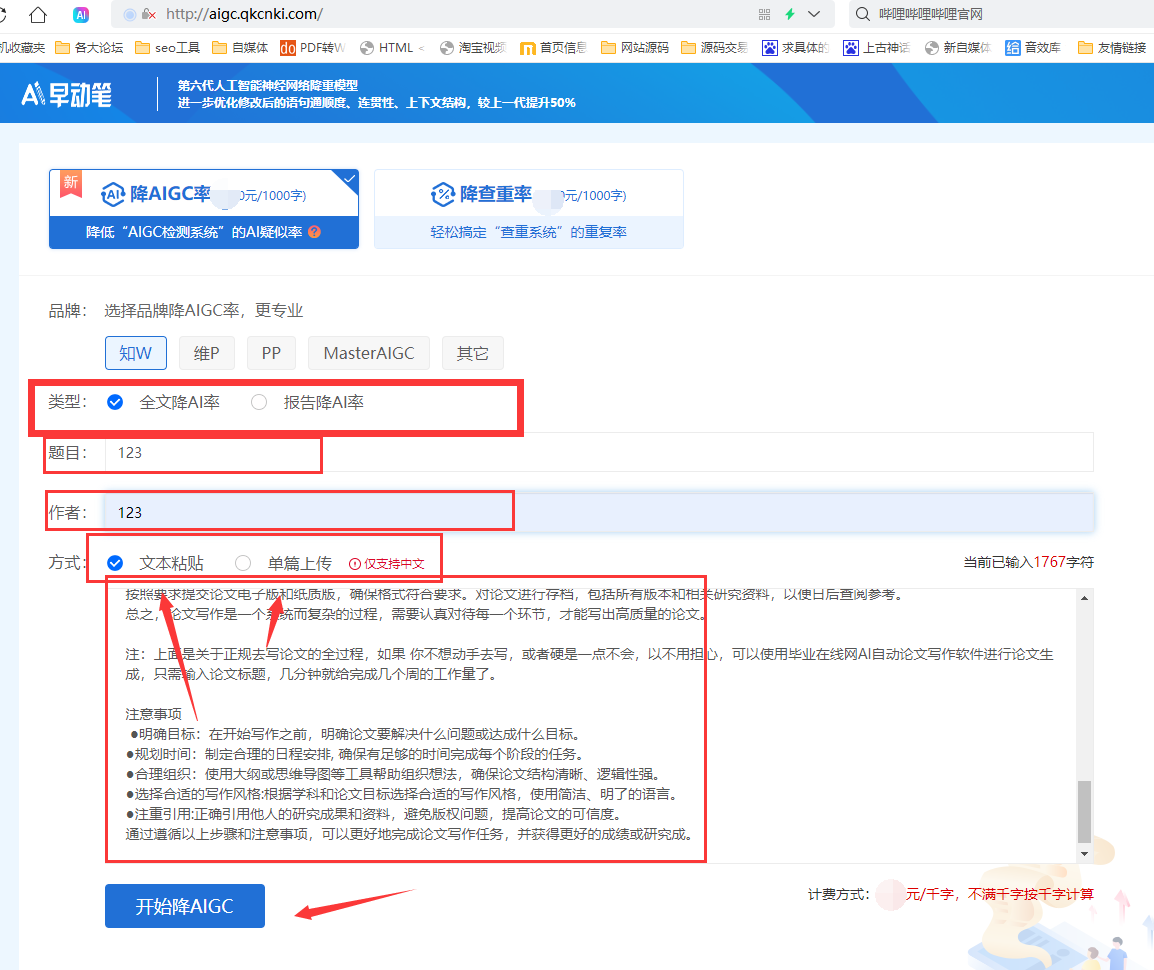Screen dimensions: 1154x970
Task: Click the 开始降AIGC button
Action: (185, 906)
